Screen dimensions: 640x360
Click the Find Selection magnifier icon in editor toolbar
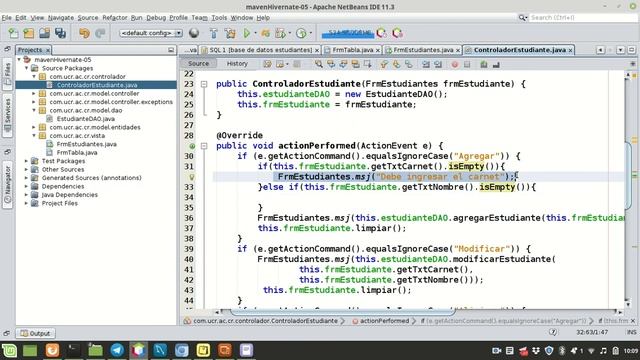[x=318, y=64]
